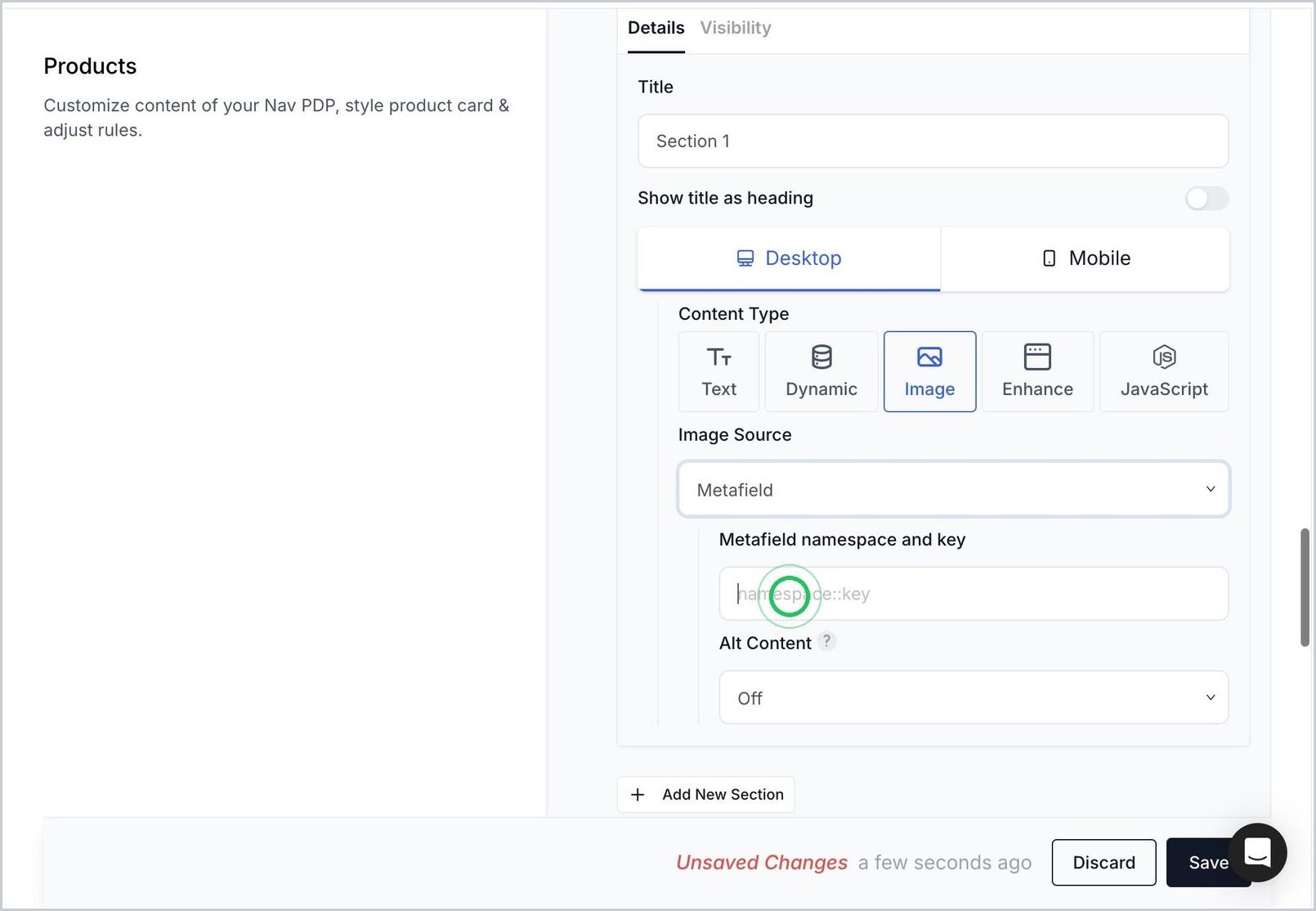Toggle Show title as heading switch
The height and width of the screenshot is (911, 1316).
click(1206, 198)
